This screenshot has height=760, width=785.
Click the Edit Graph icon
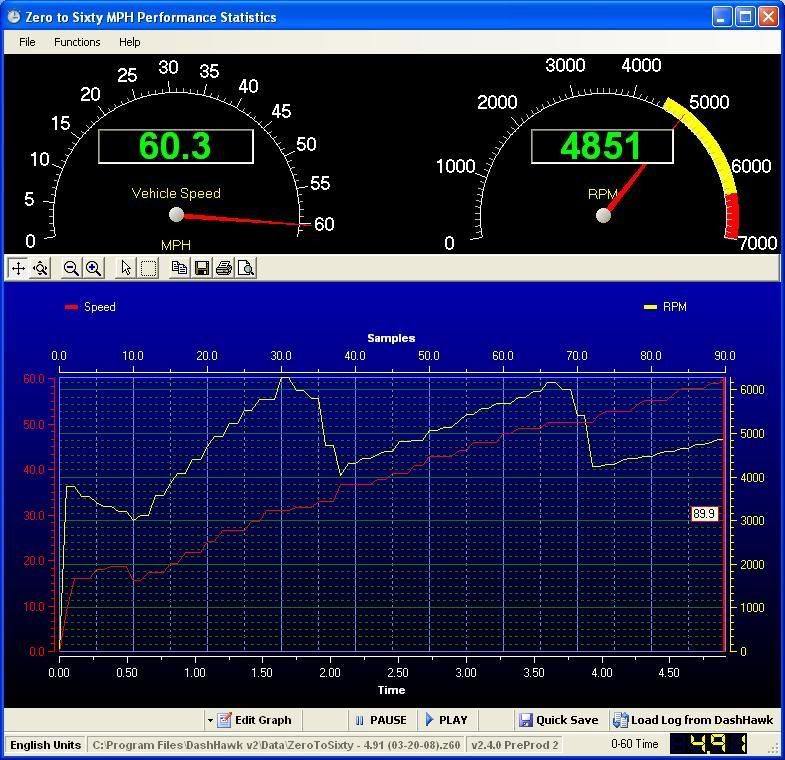tap(224, 720)
